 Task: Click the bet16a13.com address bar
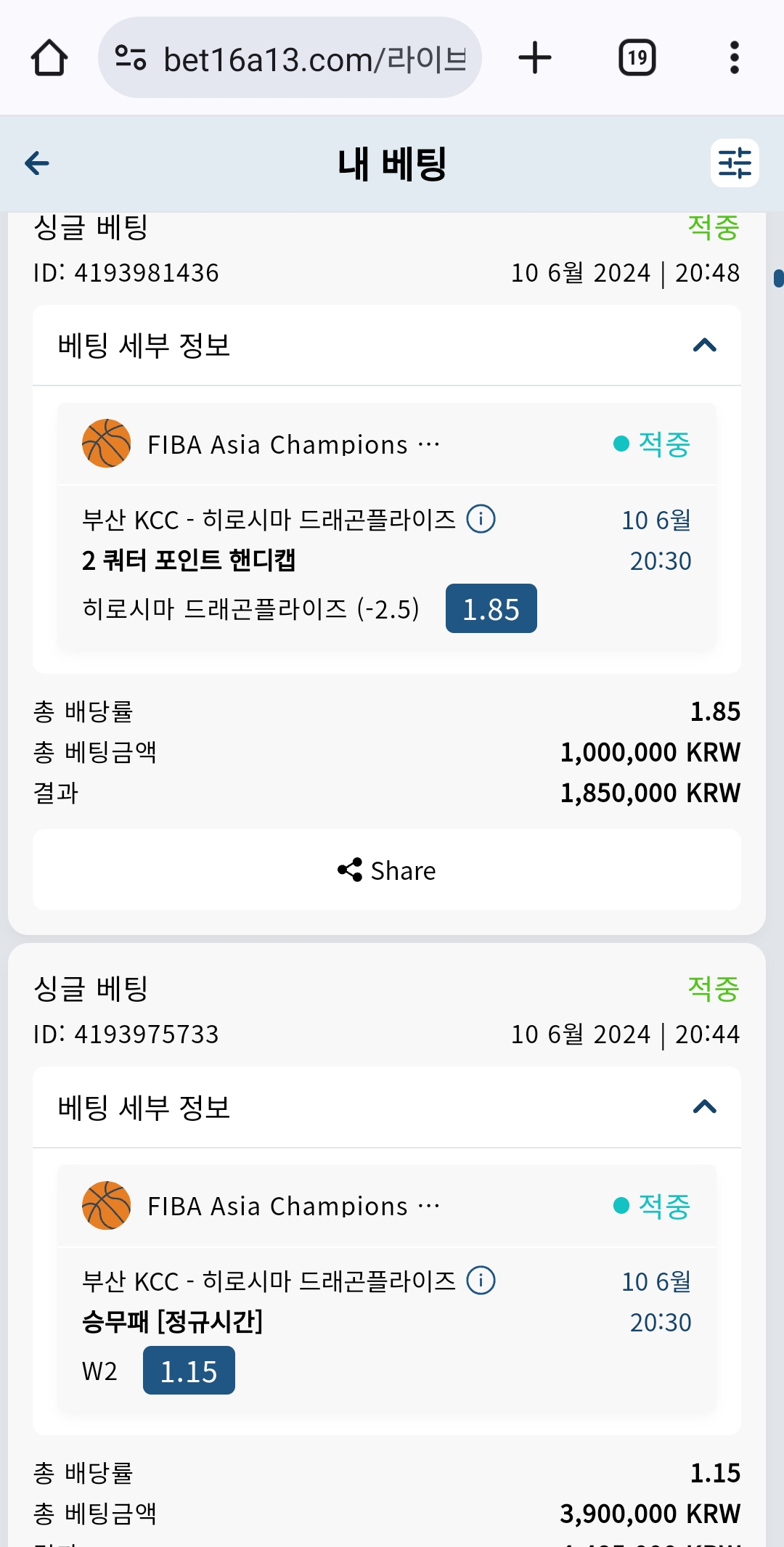click(314, 59)
